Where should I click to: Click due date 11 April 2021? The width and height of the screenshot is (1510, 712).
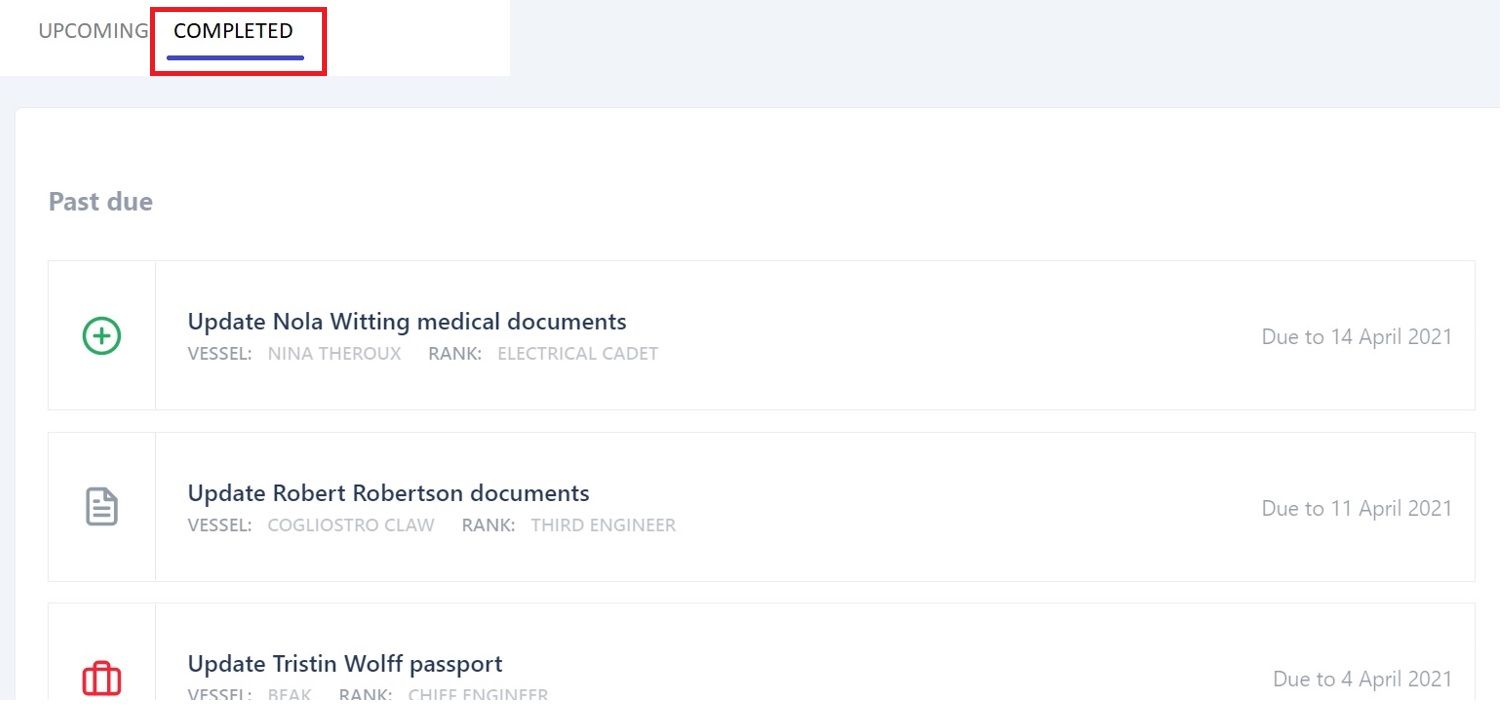pyautogui.click(x=1356, y=508)
